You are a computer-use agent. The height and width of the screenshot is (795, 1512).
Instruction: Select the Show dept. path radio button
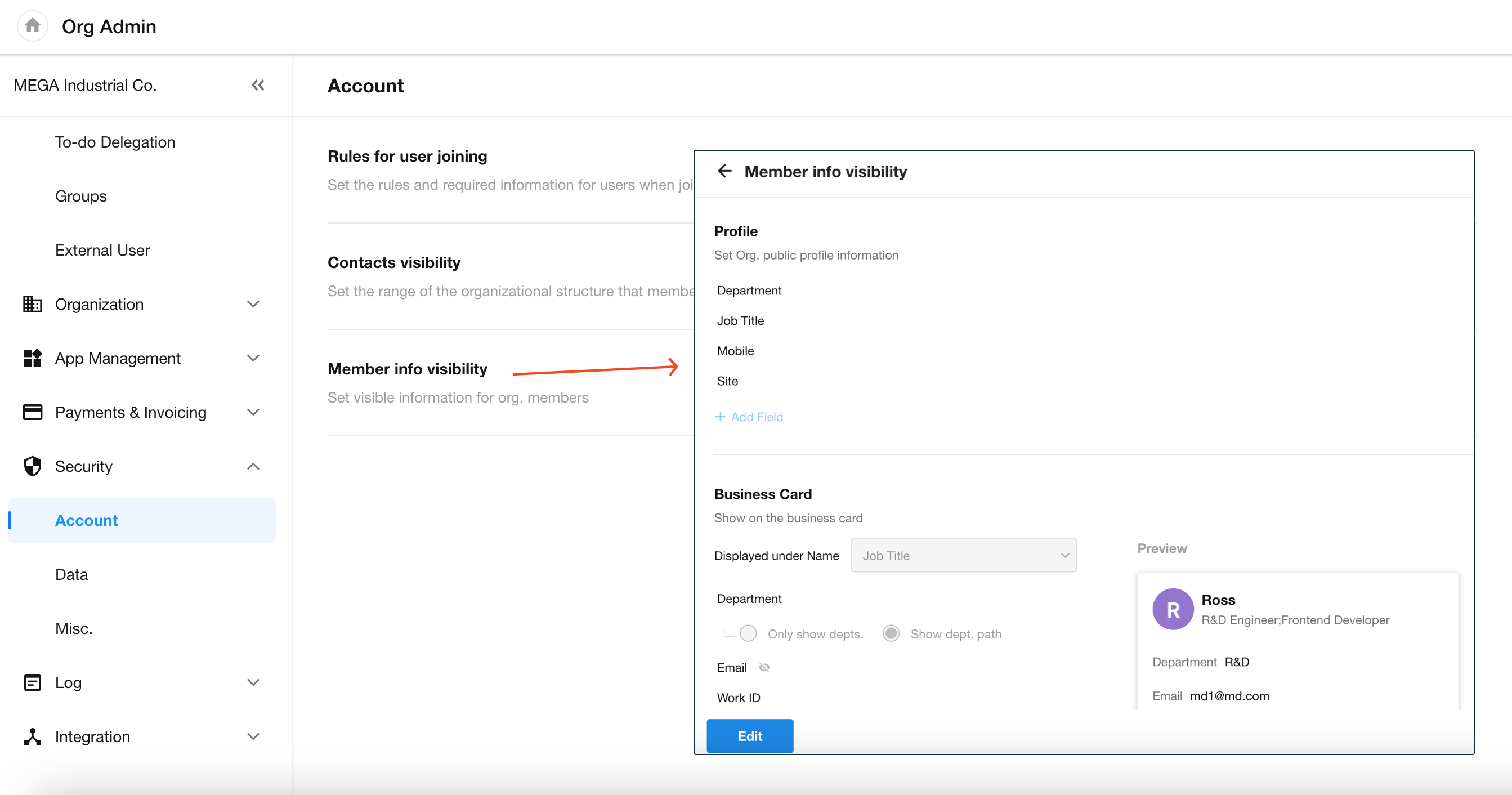(891, 633)
